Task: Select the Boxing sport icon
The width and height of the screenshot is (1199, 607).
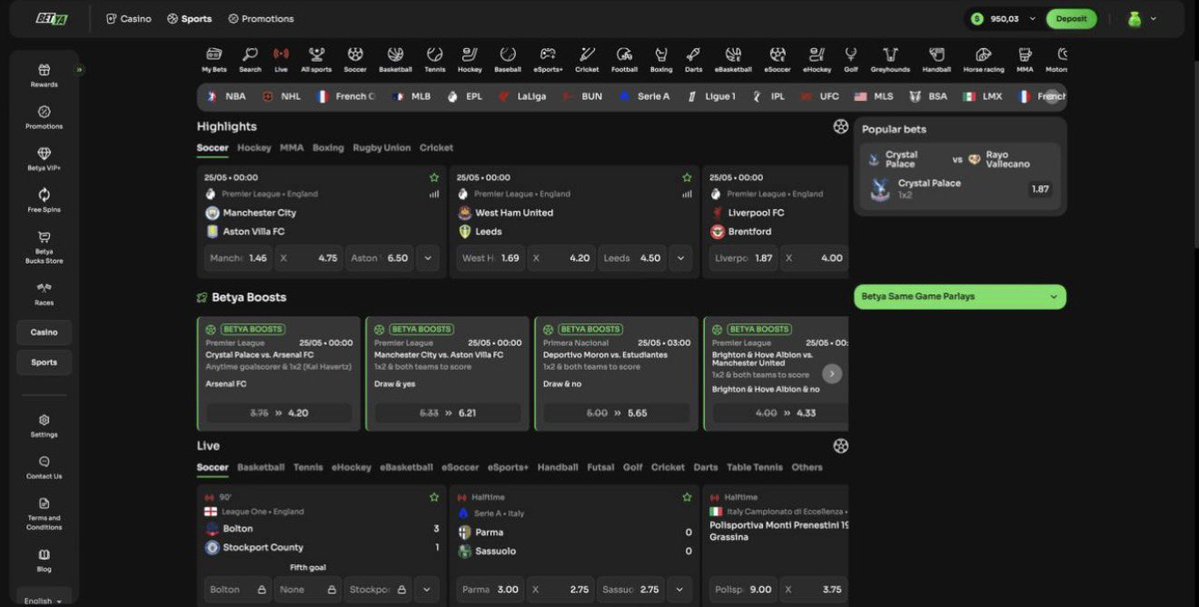Action: pyautogui.click(x=661, y=60)
